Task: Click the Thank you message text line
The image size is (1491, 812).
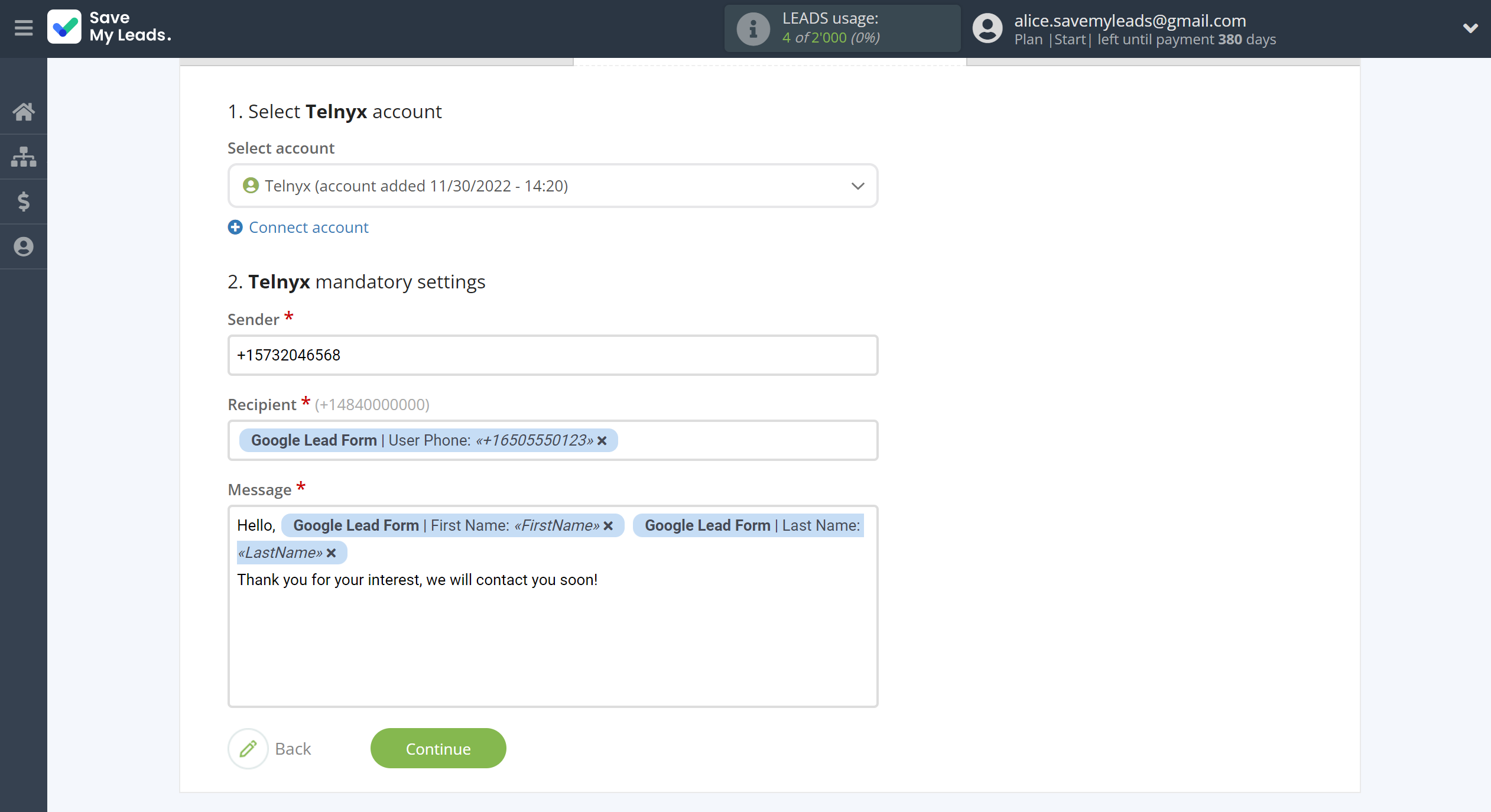Action: pos(417,580)
